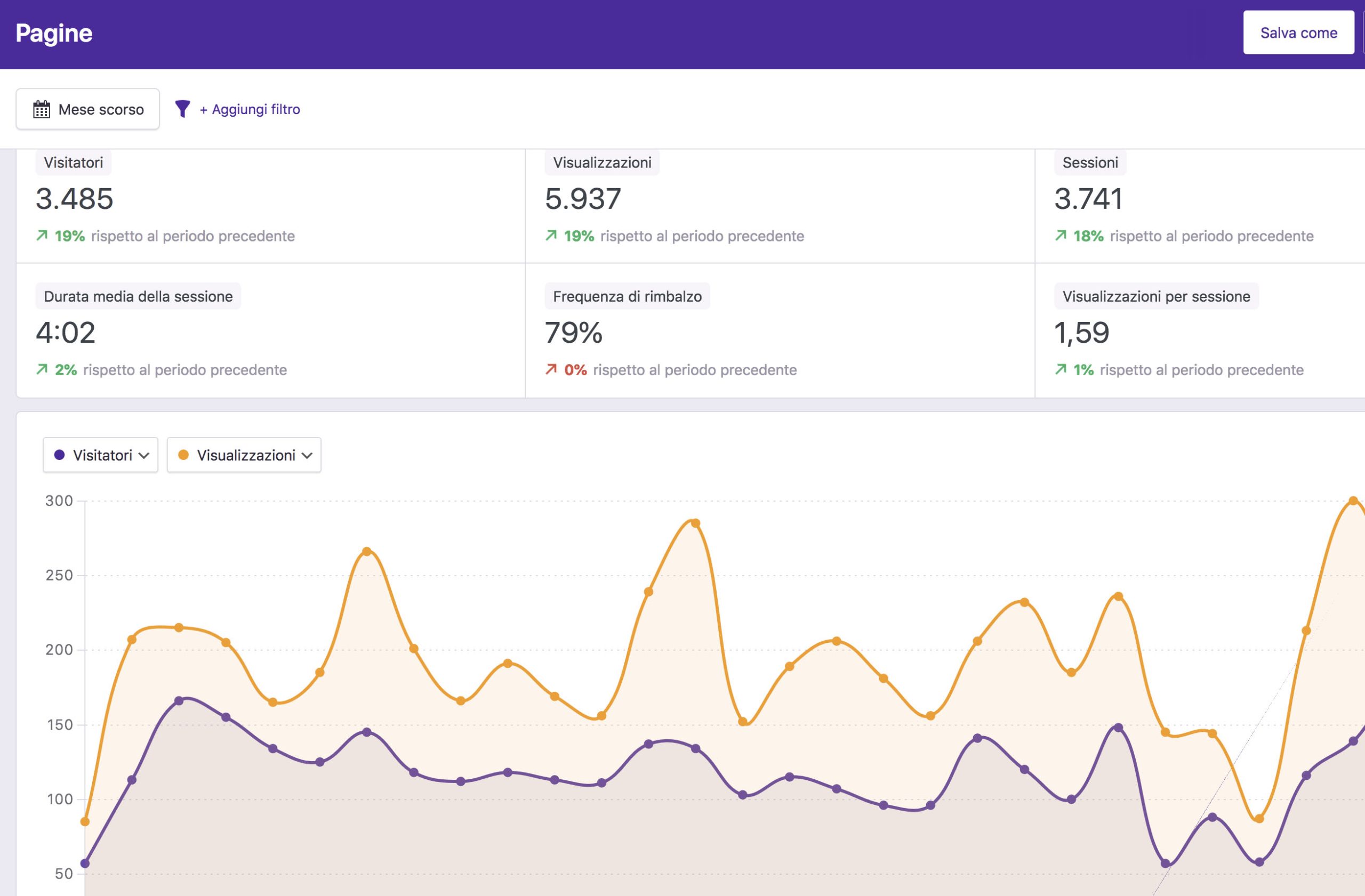
Task: Open the Visualizzazioni legend dropdown
Action: [x=308, y=456]
